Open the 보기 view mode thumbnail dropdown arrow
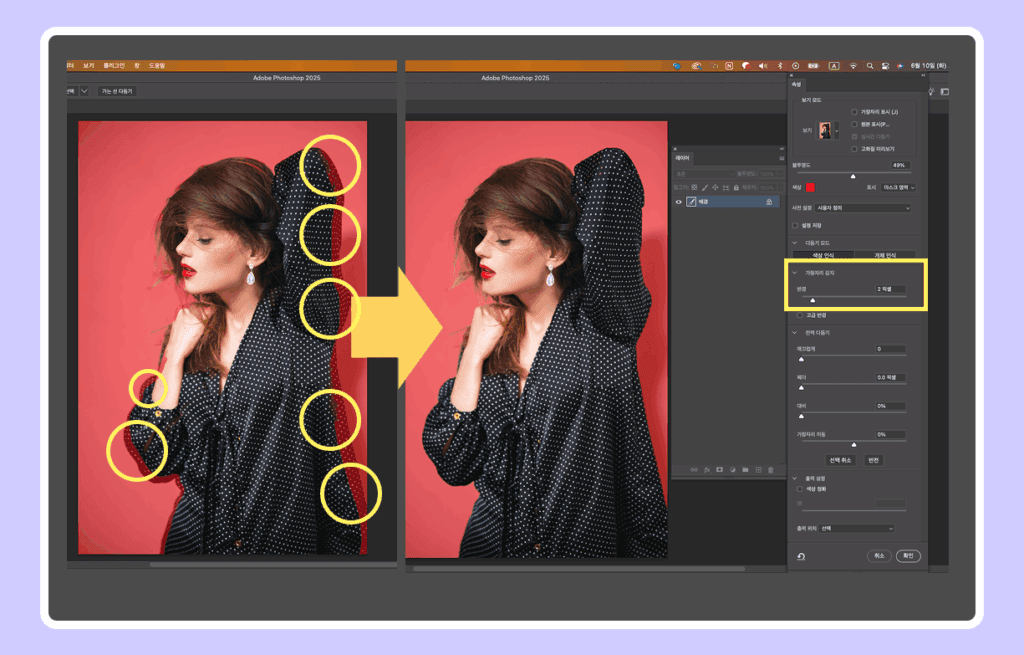This screenshot has height=655, width=1024. click(837, 131)
